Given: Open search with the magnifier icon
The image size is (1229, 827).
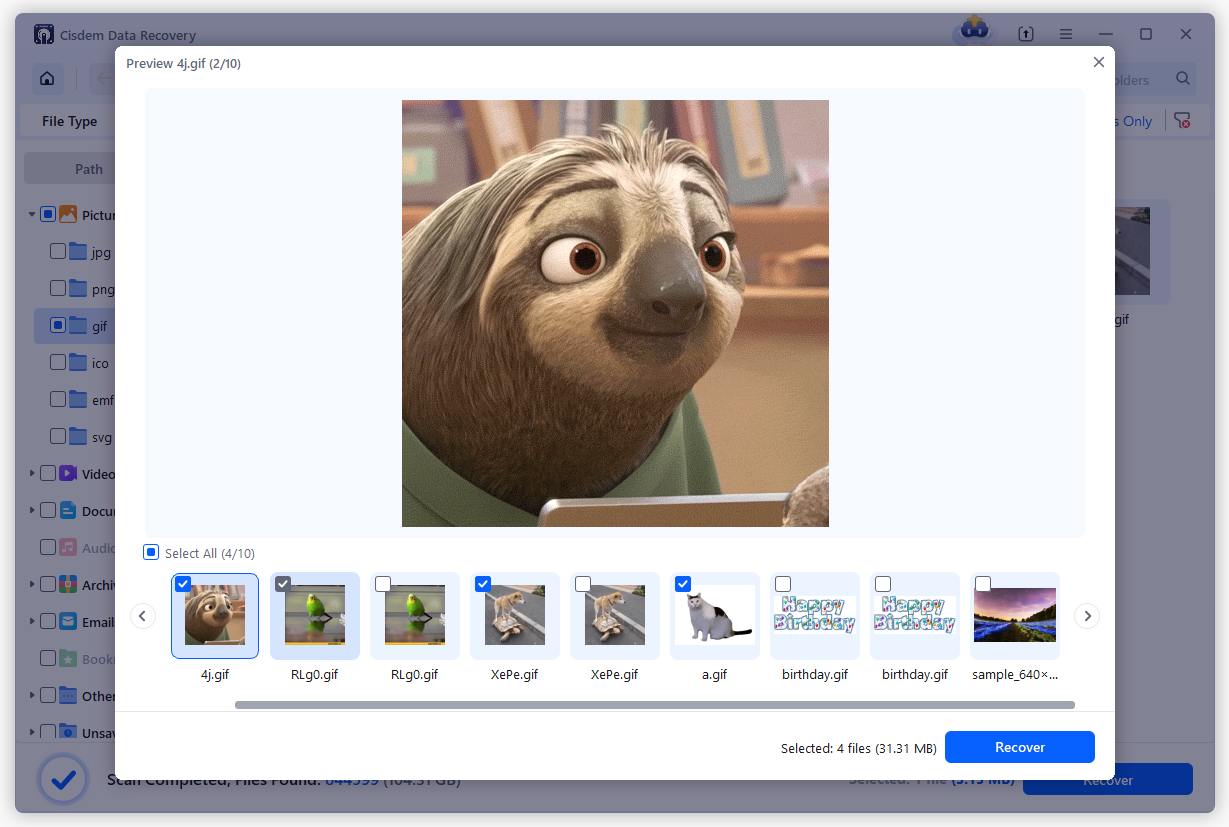Looking at the screenshot, I should (1182, 79).
